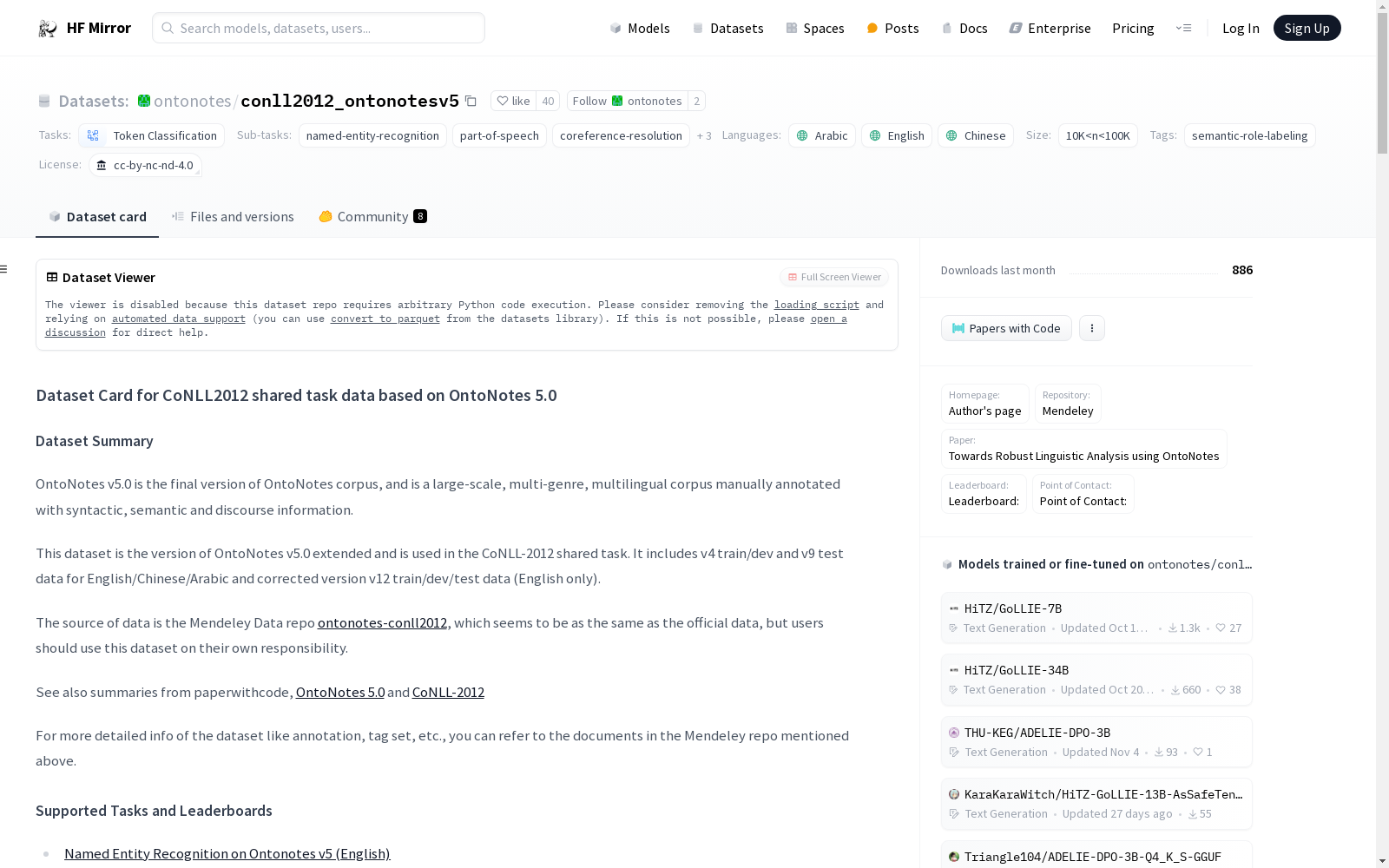Viewport: 1389px width, 868px height.
Task: Open the cc-by-nc-nd-4.0 license tag
Action: [x=145, y=165]
